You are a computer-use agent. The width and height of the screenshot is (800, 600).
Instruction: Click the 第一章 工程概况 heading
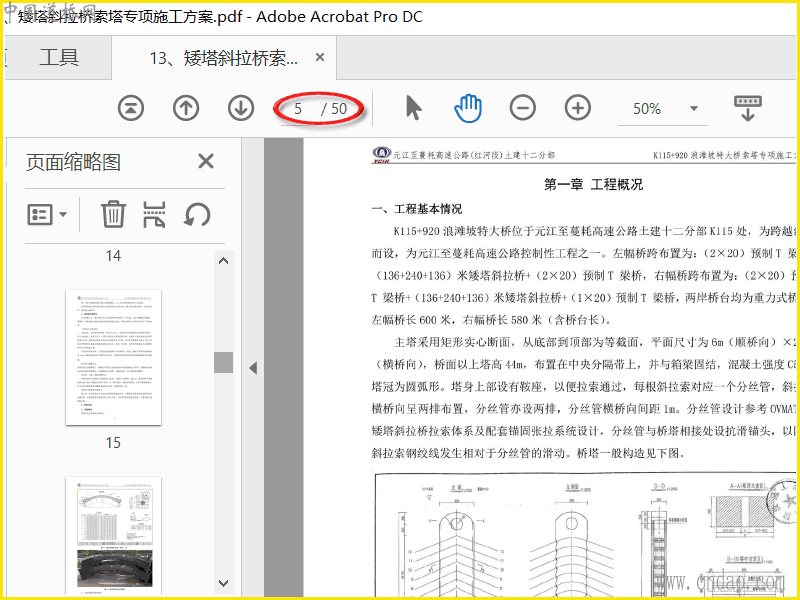click(x=593, y=184)
